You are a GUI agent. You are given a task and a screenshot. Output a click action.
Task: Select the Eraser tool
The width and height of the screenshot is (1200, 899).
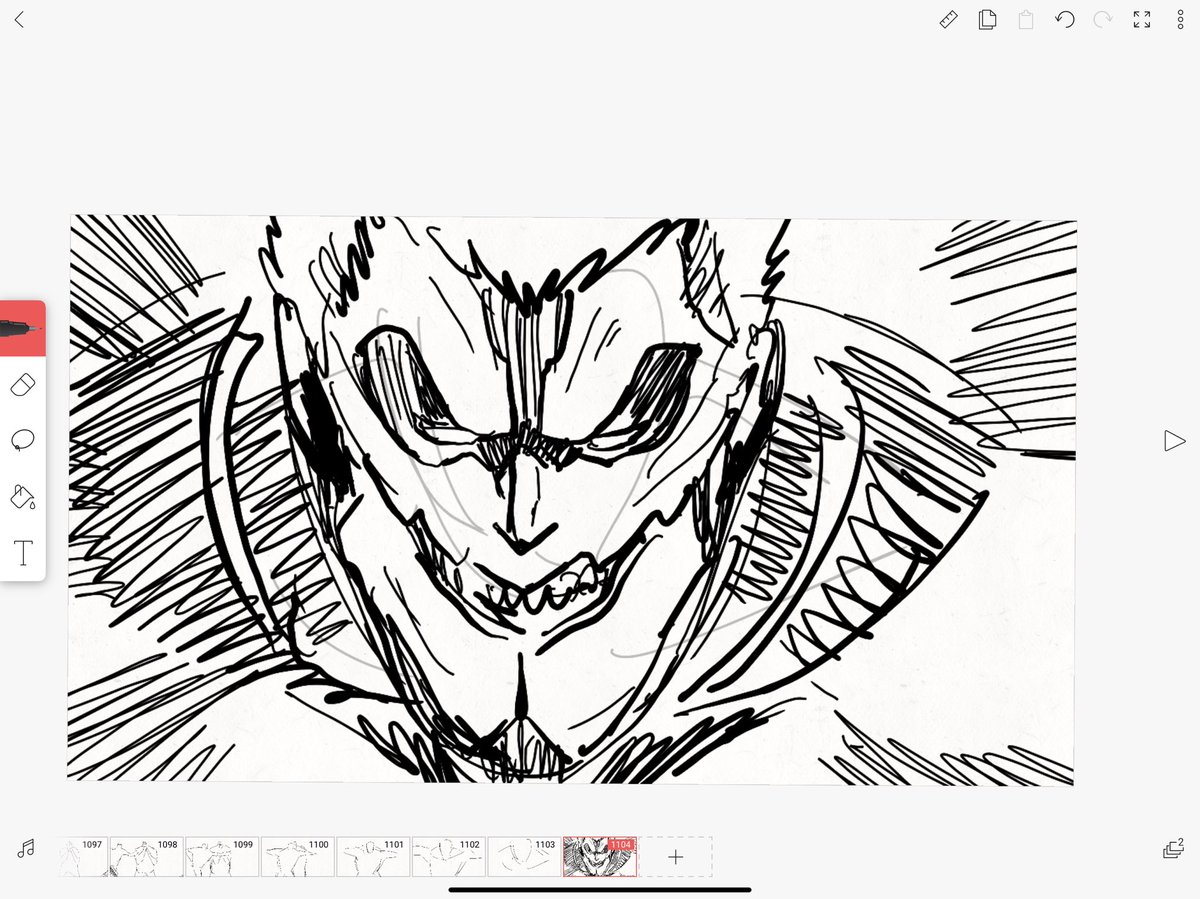[x=22, y=385]
